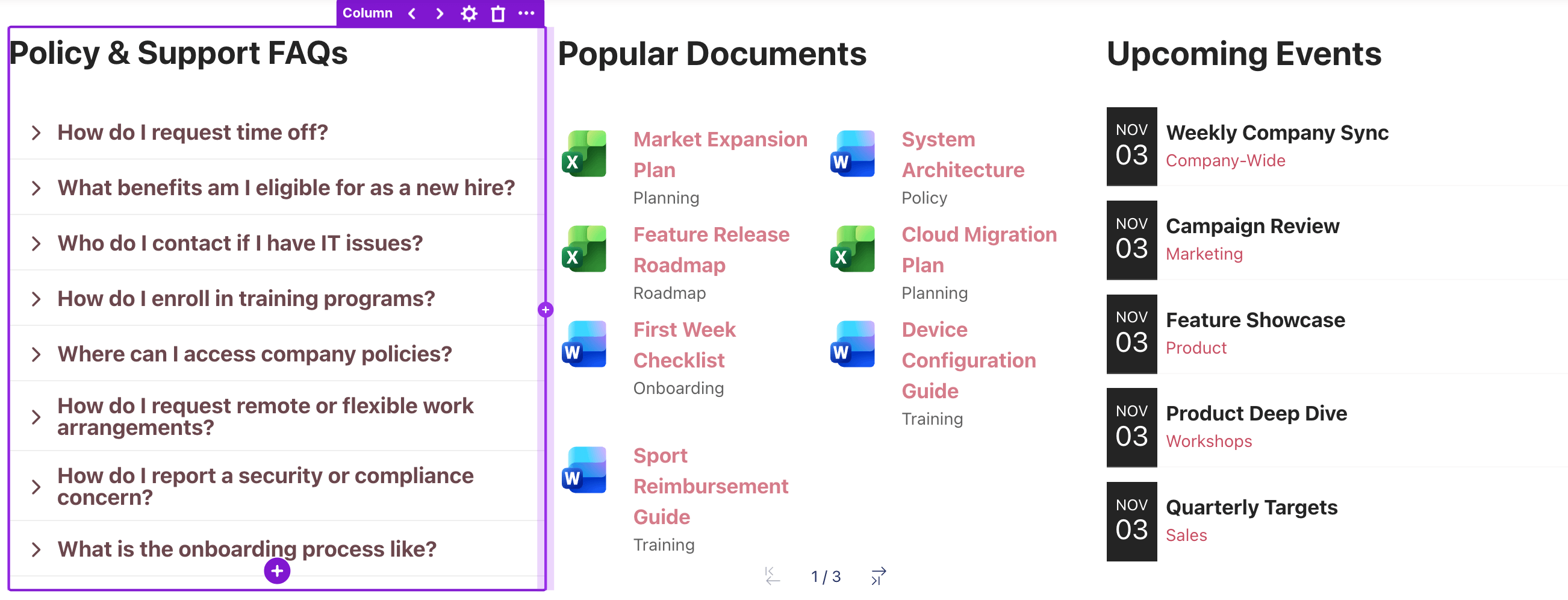The height and width of the screenshot is (600, 1568).
Task: Open First Week Checklist link
Action: [x=684, y=345]
